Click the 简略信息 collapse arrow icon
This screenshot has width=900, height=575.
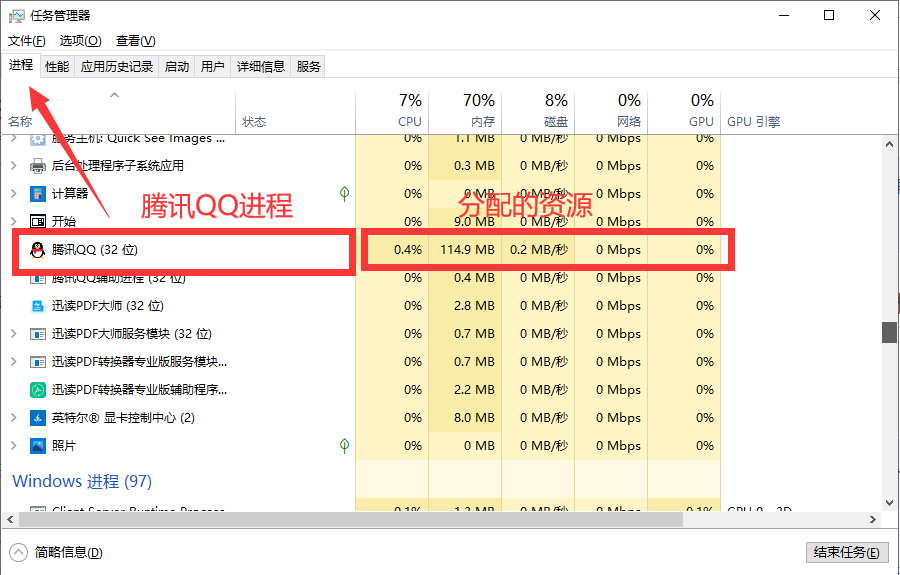18,553
